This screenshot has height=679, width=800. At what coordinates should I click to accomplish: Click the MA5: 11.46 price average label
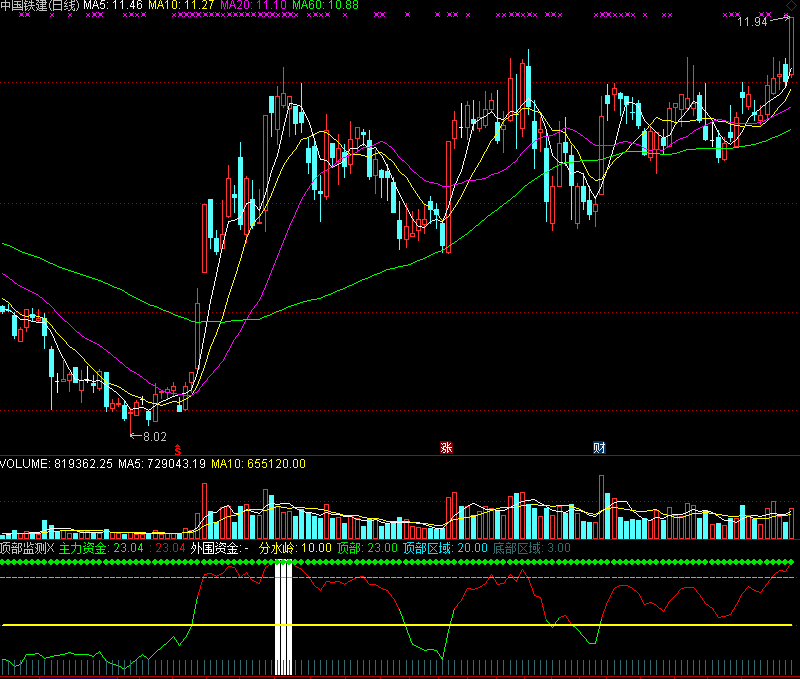(113, 5)
